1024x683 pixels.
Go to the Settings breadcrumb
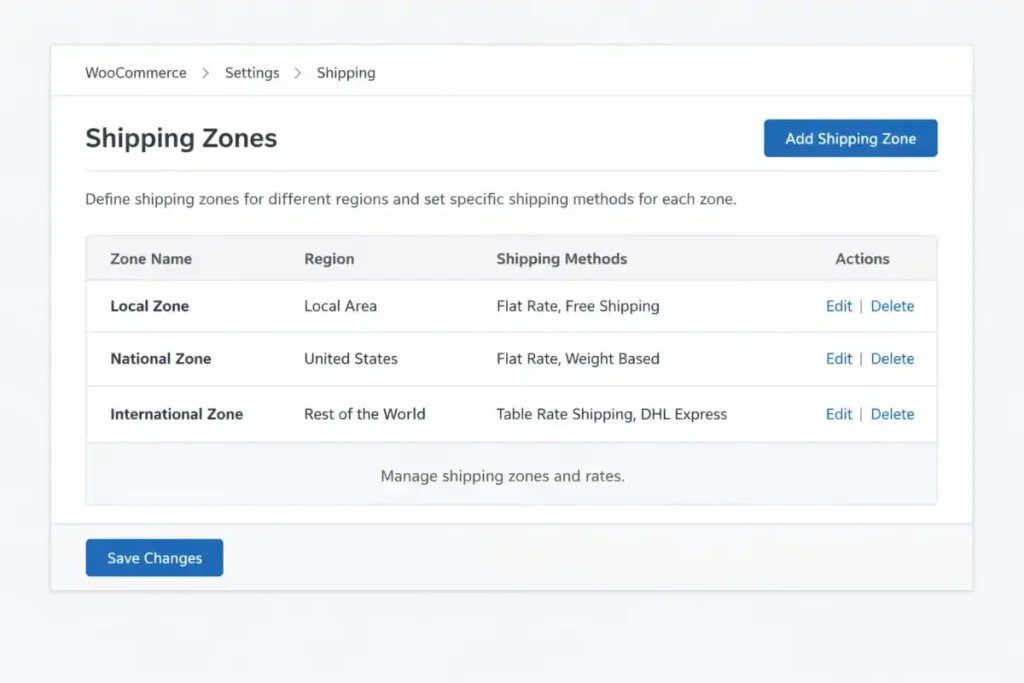coord(252,72)
